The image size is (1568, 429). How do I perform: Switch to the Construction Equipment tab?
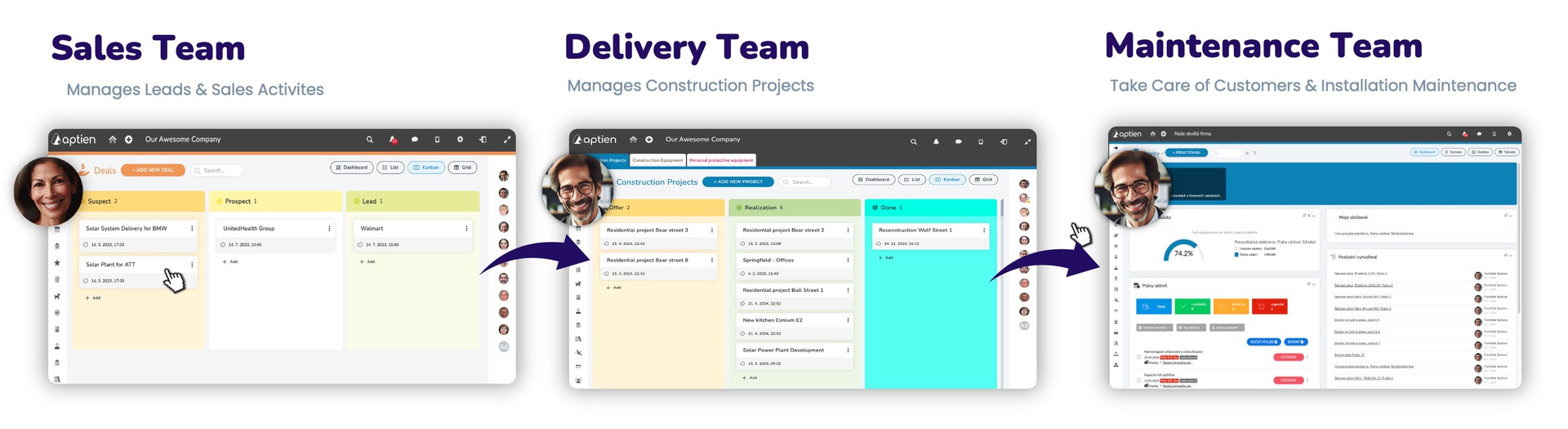tap(657, 160)
